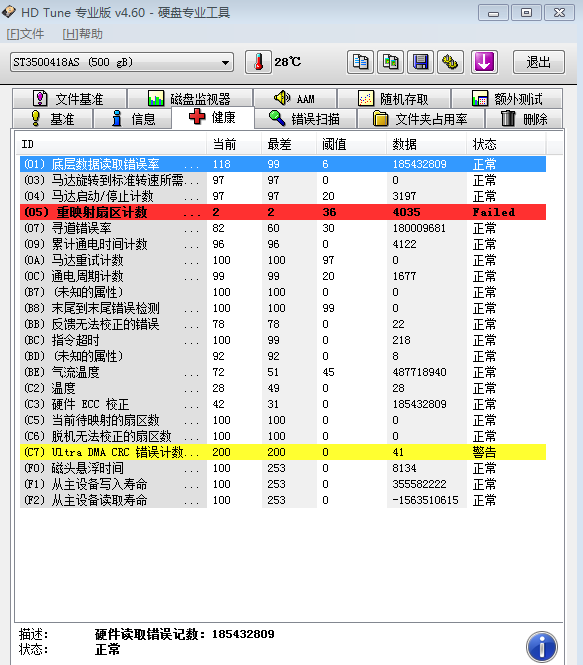Switch to the 磁盘监视器 tab
Image resolution: width=583 pixels, height=665 pixels.
pyautogui.click(x=190, y=99)
